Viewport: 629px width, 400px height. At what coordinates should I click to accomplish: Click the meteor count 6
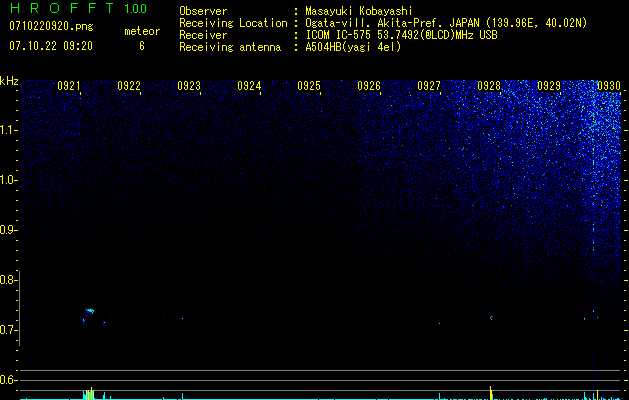click(142, 46)
